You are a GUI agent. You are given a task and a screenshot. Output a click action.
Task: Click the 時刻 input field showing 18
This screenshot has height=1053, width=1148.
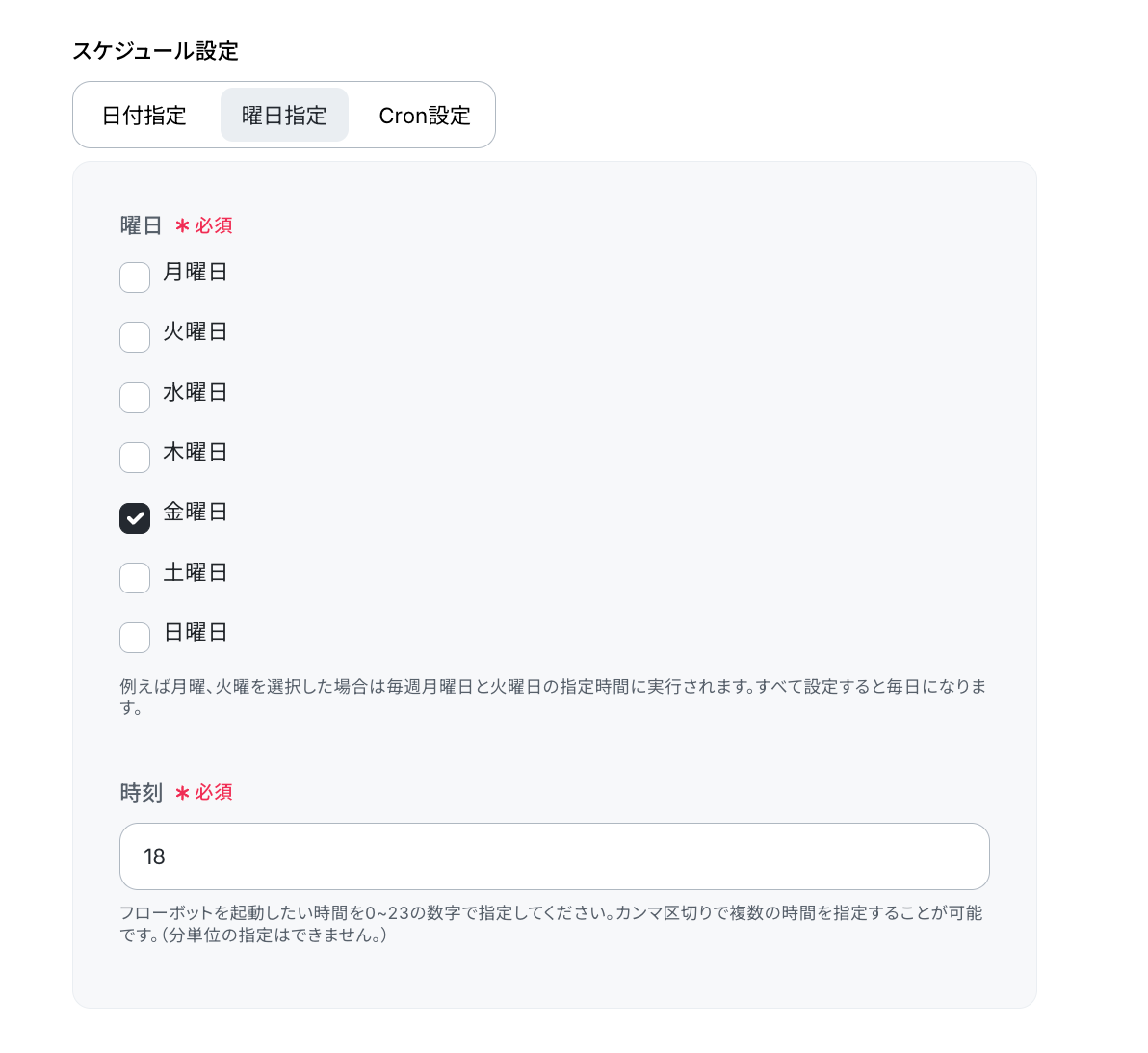tap(554, 856)
